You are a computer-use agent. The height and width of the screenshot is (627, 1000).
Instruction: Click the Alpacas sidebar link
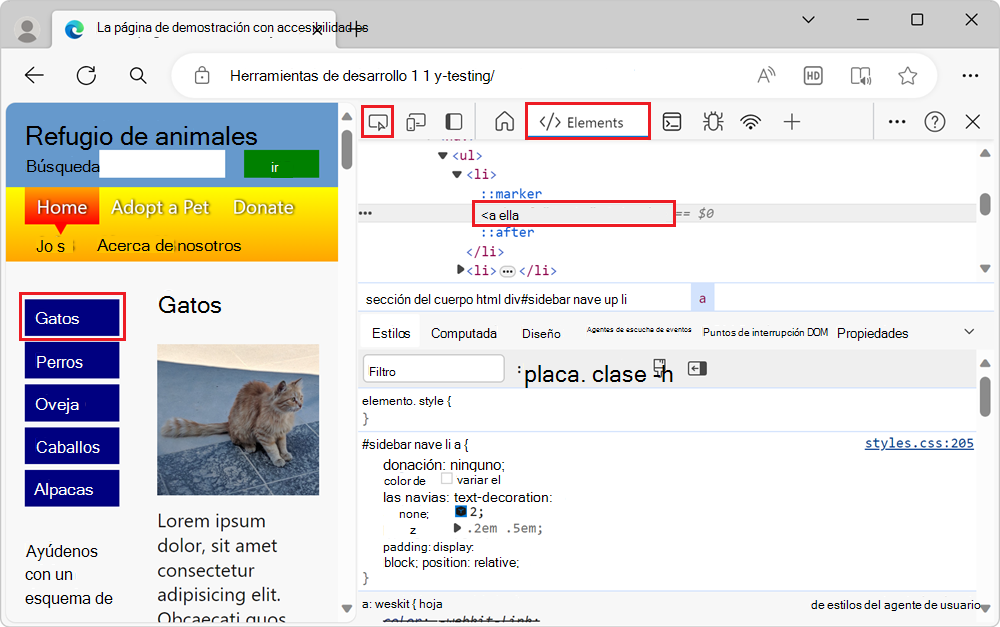coord(72,489)
